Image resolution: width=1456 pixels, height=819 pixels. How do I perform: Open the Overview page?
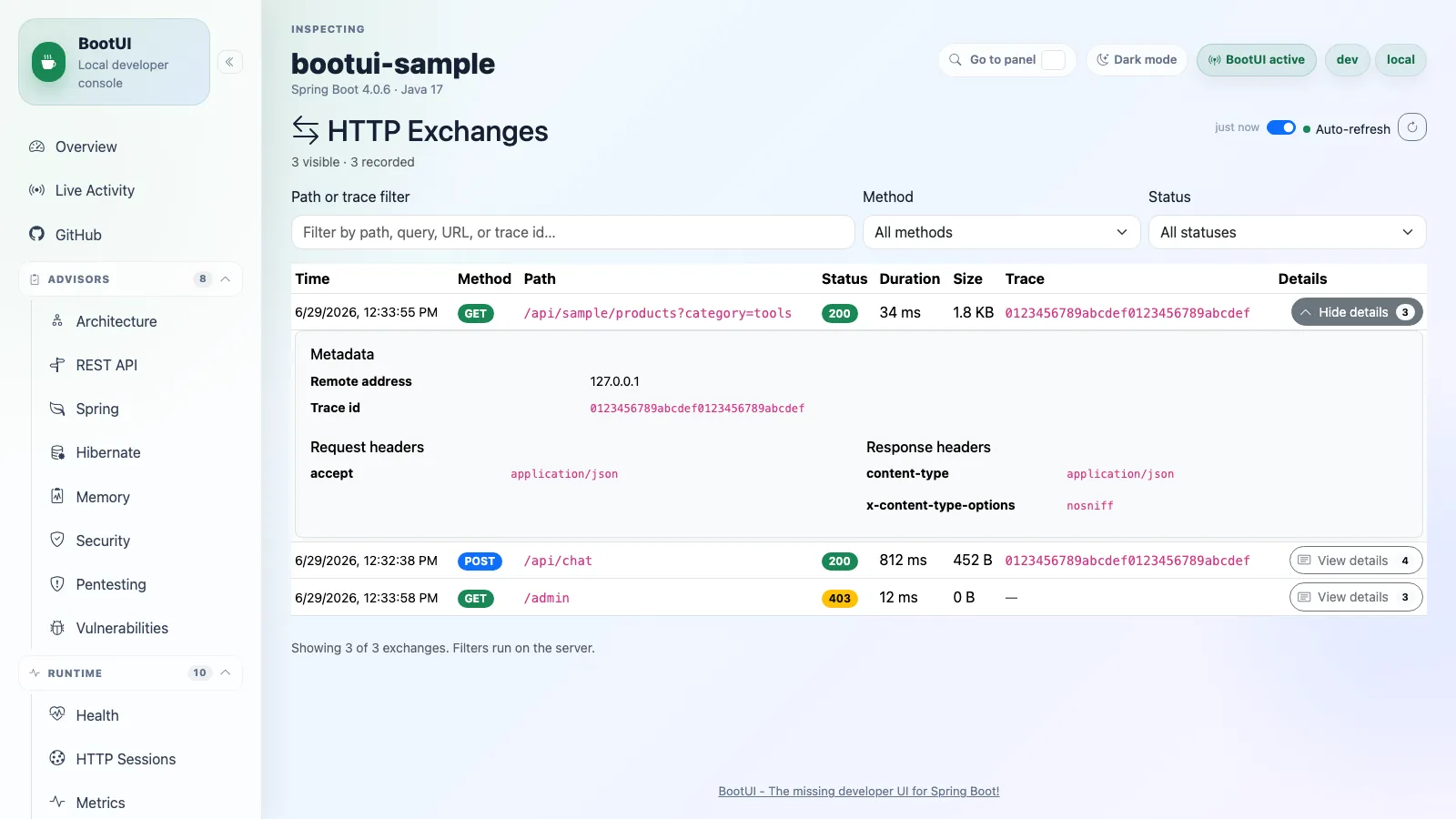click(x=130, y=147)
